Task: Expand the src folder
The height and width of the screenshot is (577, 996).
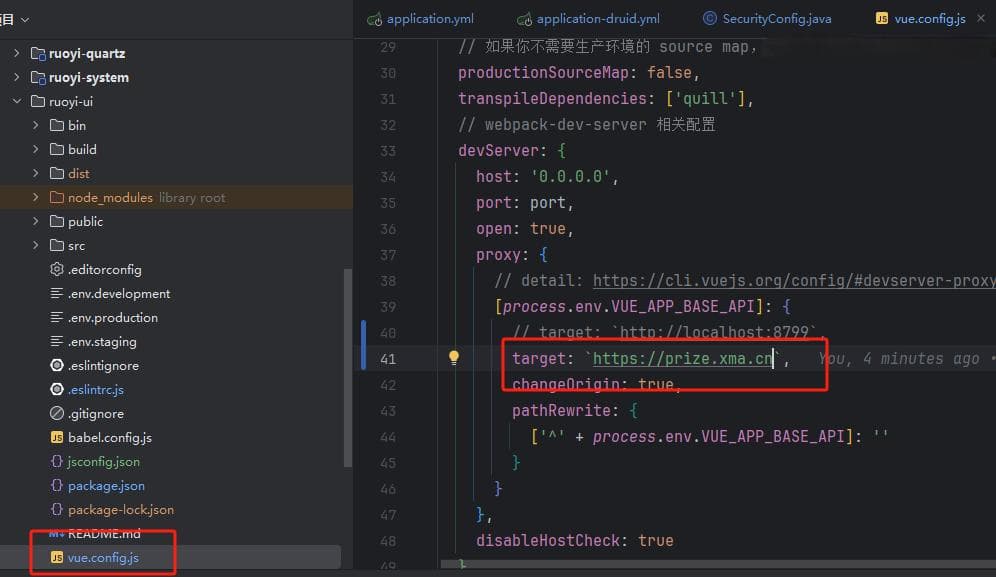Action: click(36, 245)
